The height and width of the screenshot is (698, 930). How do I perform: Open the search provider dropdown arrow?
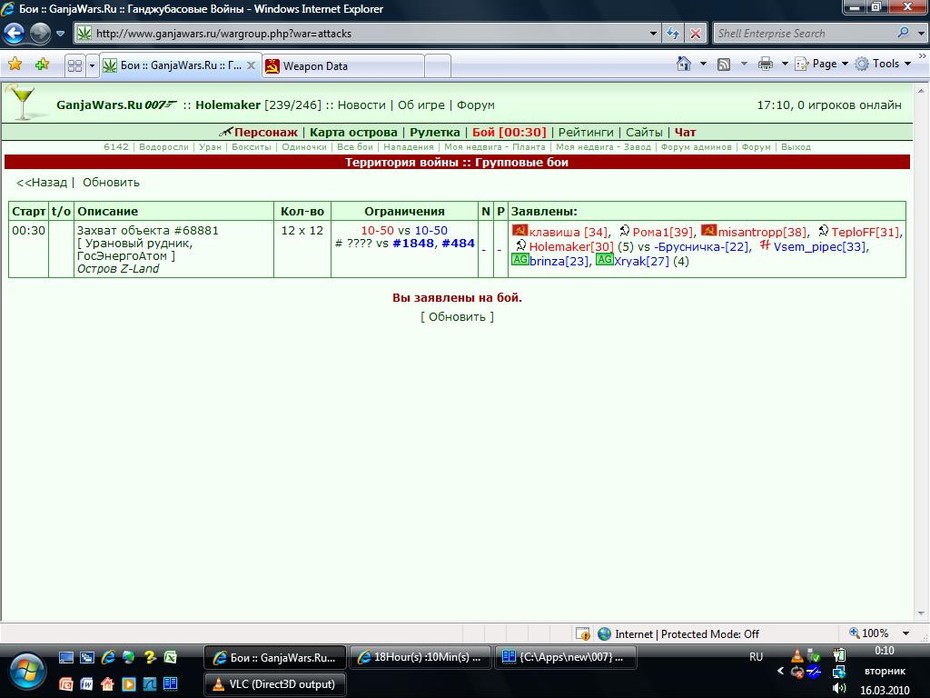[921, 34]
